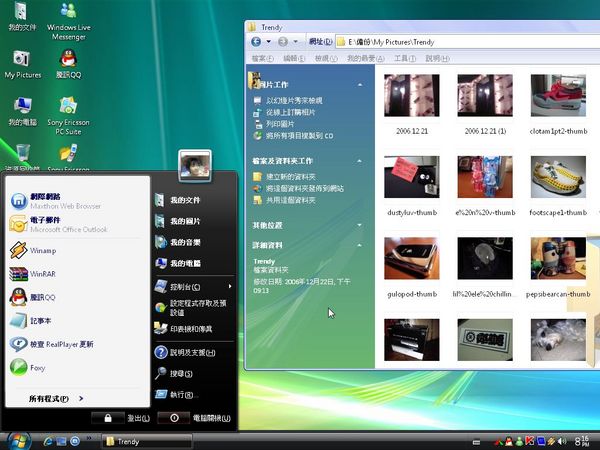Open 我的電腦 desktop icon

(23, 111)
